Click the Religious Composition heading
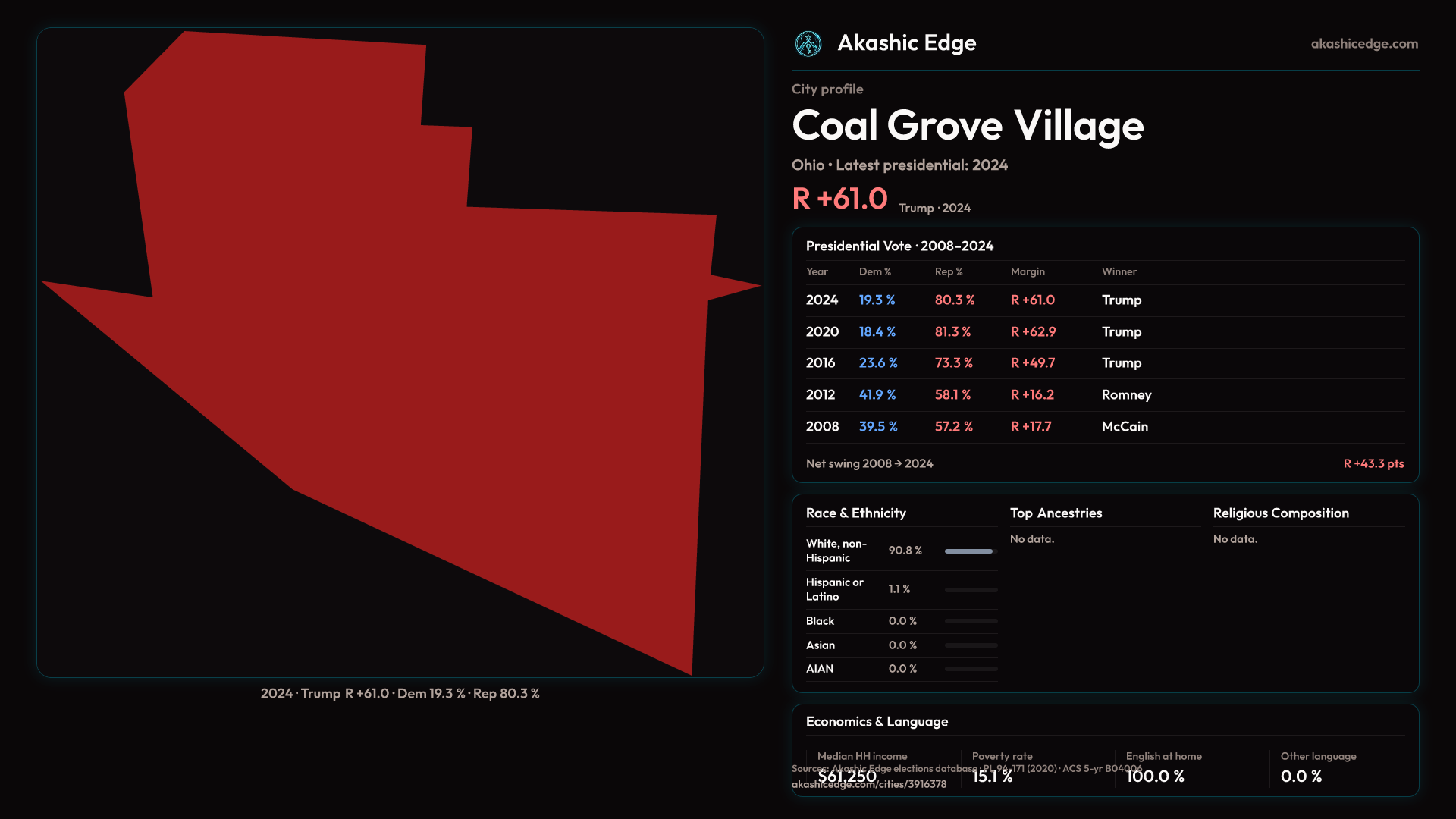Screen dimensions: 1456x819 [x=1280, y=513]
